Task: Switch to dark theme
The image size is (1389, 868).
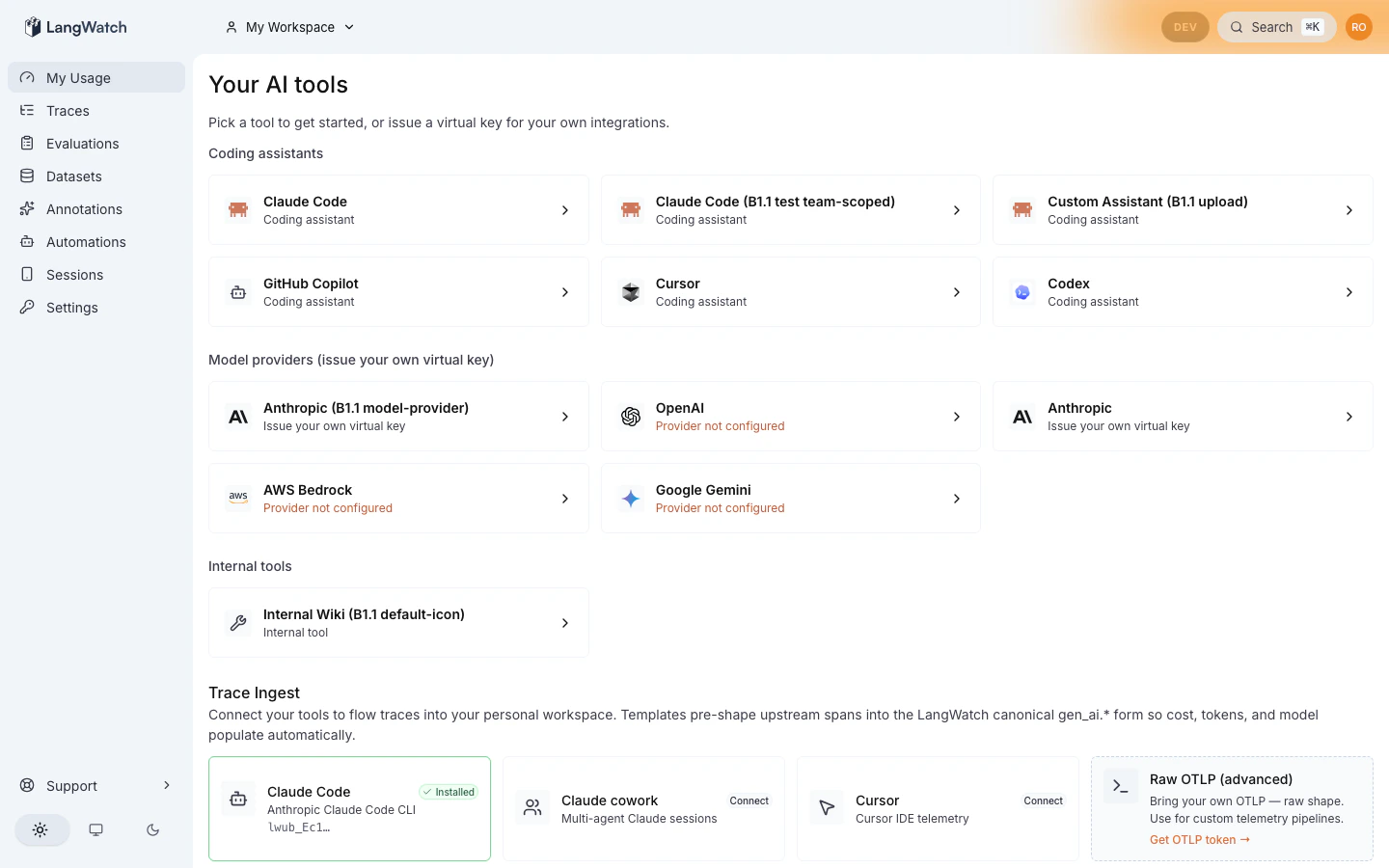Action: click(152, 829)
